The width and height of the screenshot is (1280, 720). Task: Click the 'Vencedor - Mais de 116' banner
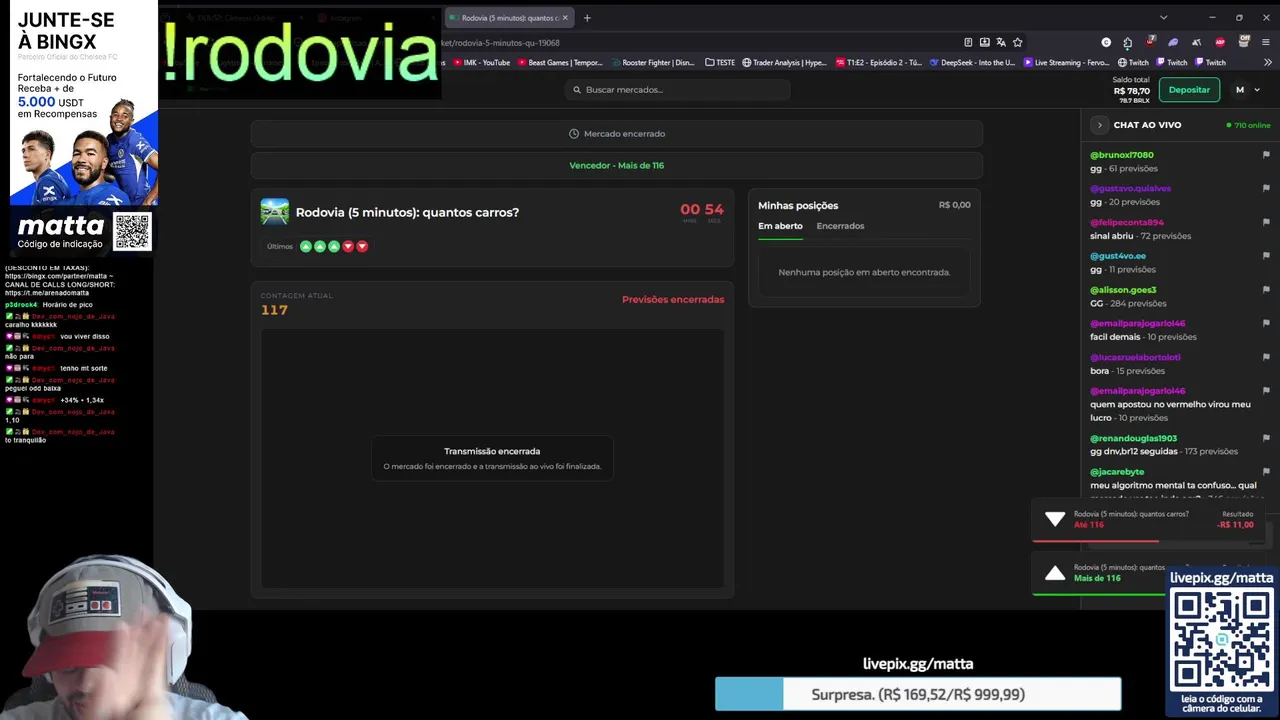pos(617,165)
